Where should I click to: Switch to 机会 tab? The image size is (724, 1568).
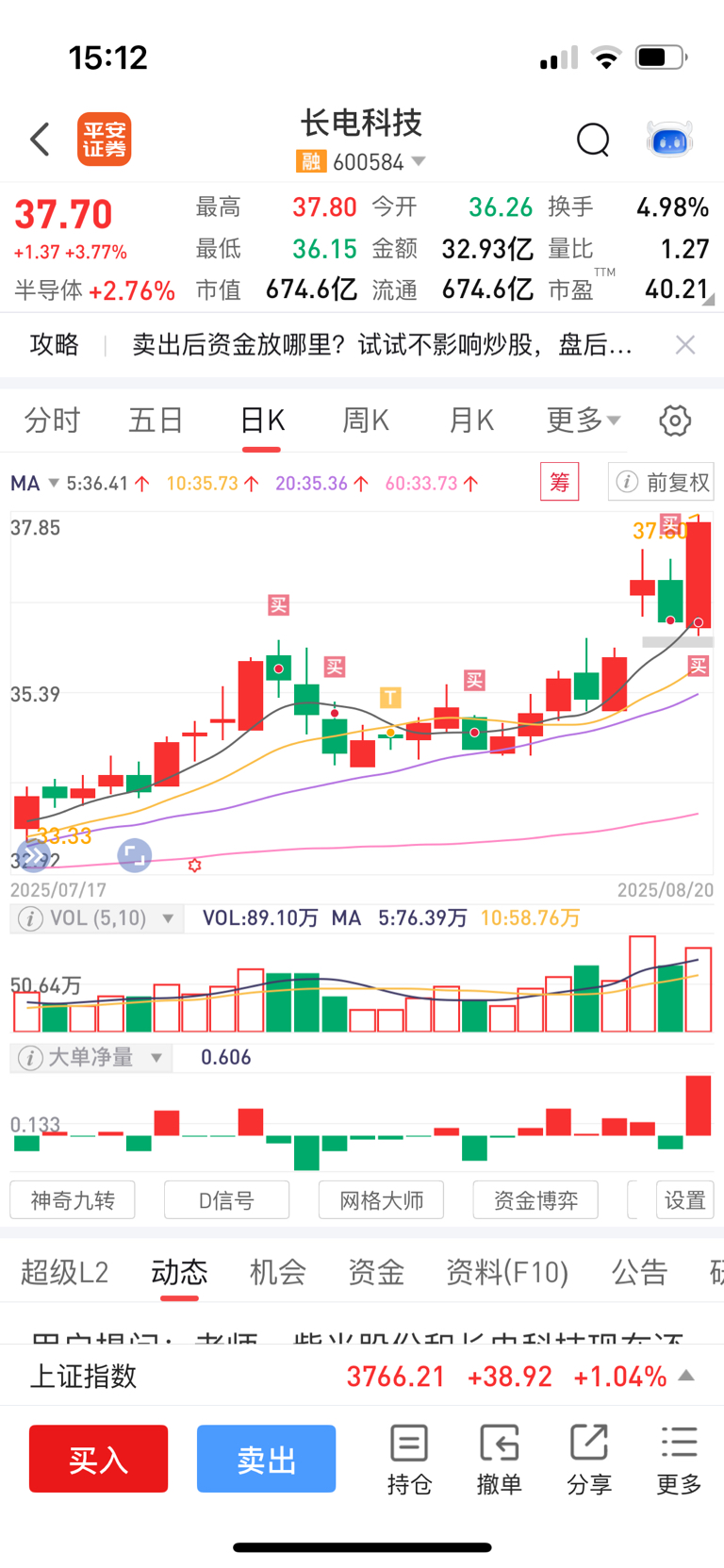pos(277,1273)
